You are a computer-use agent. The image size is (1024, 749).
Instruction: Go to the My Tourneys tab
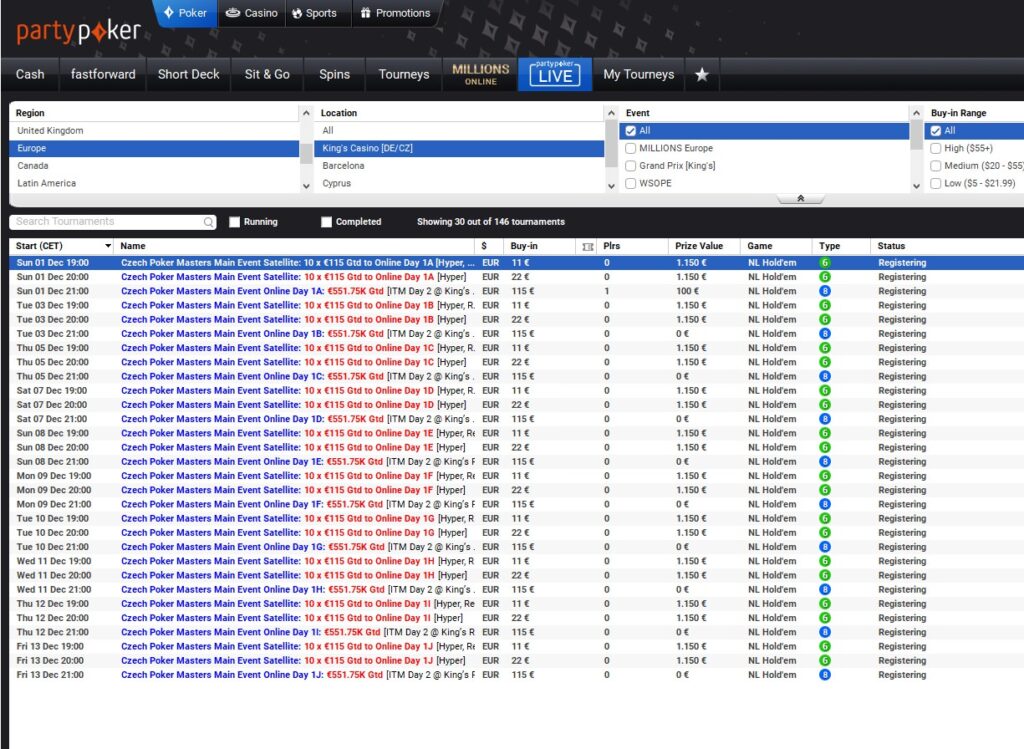point(638,74)
